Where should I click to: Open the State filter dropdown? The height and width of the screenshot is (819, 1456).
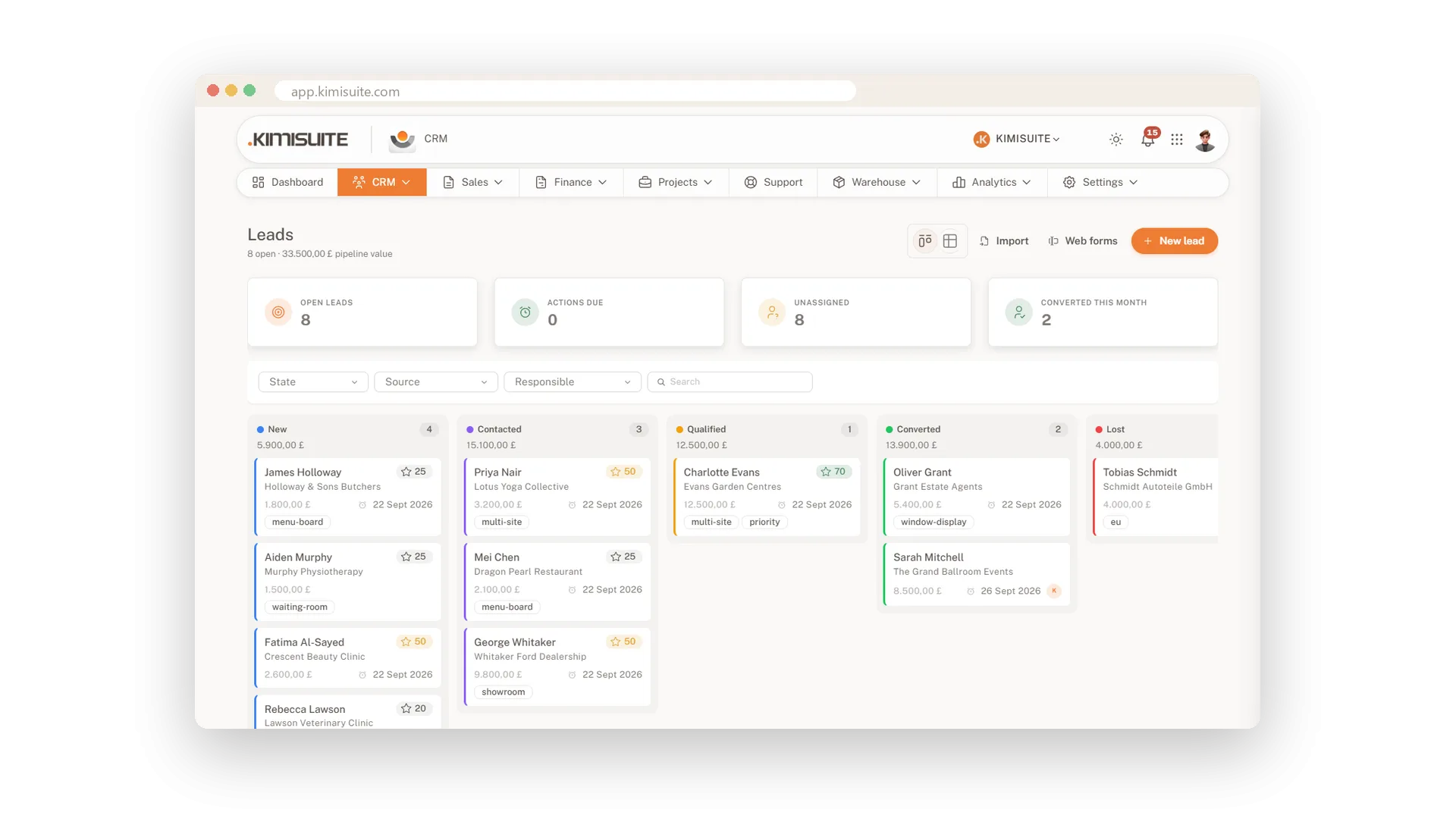[313, 382]
